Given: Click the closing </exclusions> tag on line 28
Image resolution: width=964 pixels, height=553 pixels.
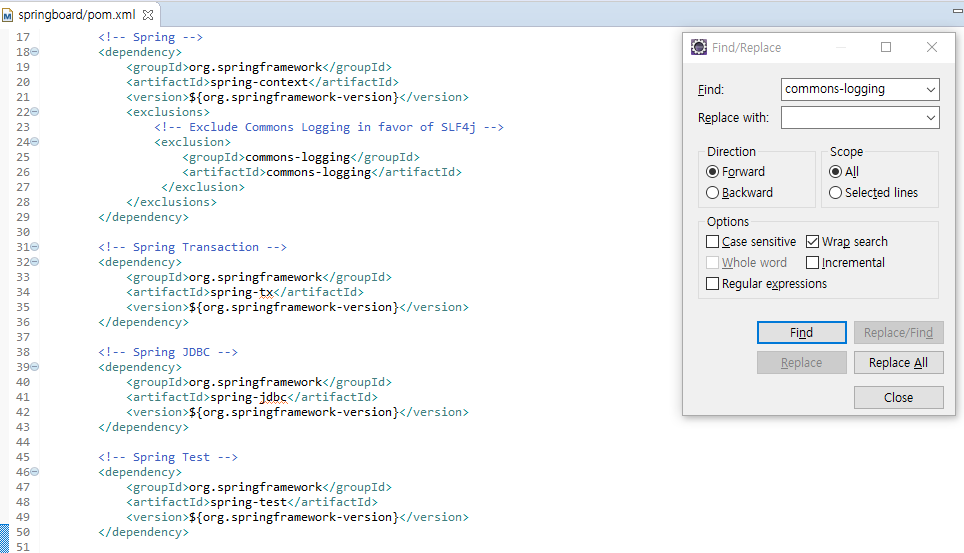Looking at the screenshot, I should click(172, 202).
